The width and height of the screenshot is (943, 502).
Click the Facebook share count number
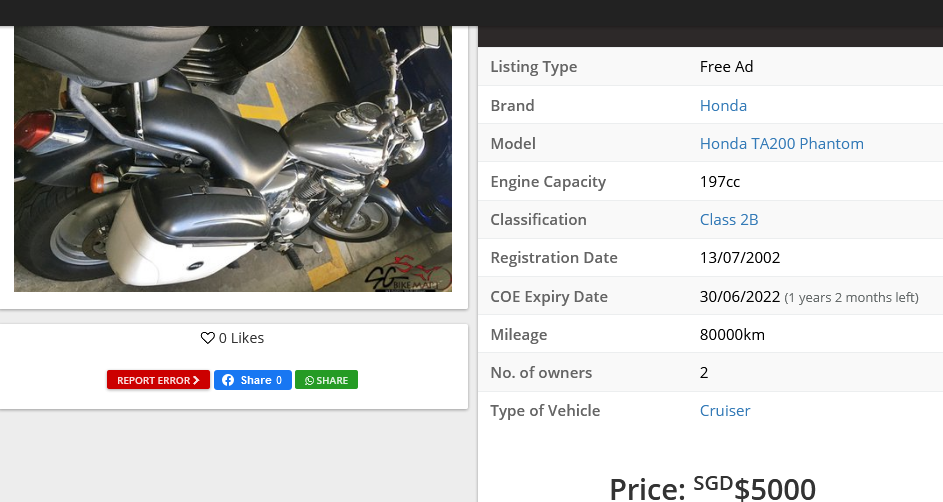279,380
